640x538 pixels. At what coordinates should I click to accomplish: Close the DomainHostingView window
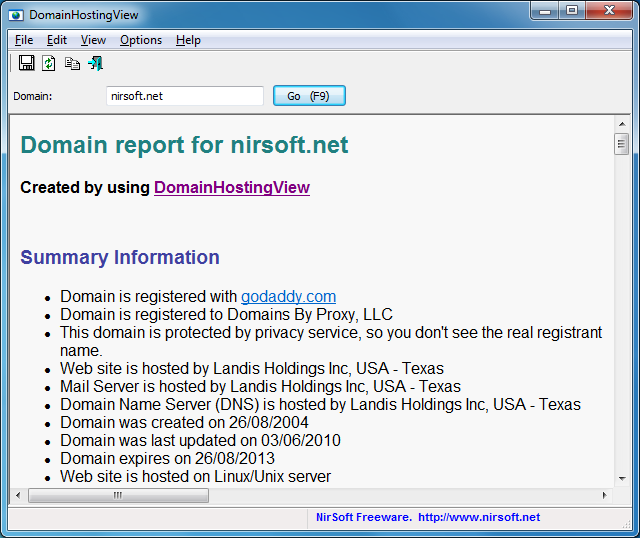coord(609,11)
